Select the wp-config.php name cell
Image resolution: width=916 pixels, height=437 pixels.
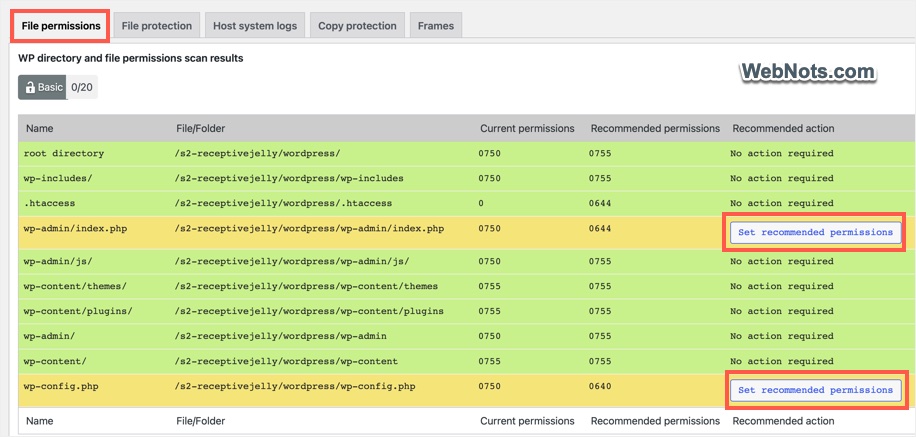click(61, 386)
